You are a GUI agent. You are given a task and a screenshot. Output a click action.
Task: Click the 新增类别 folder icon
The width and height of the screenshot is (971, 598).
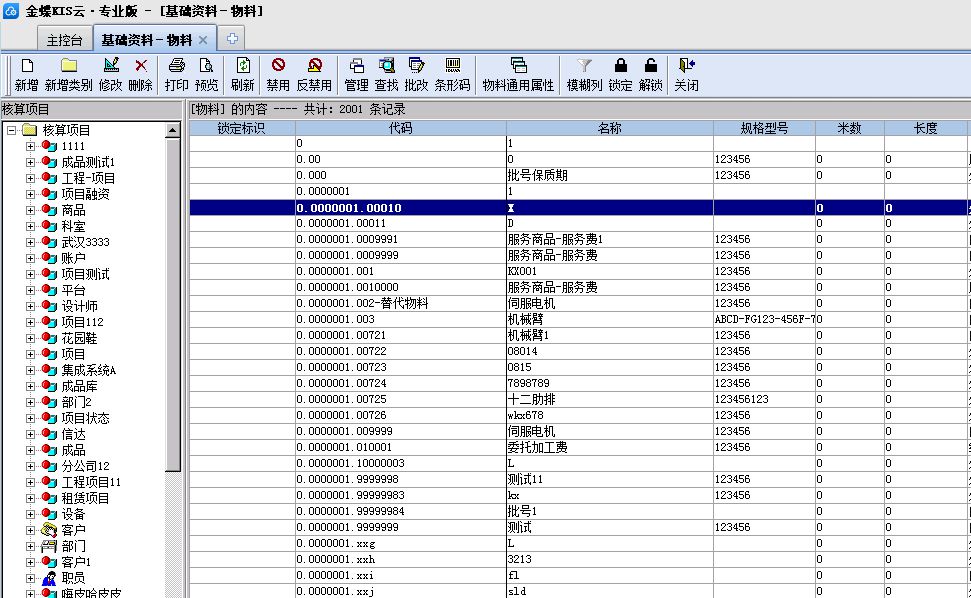pos(69,66)
